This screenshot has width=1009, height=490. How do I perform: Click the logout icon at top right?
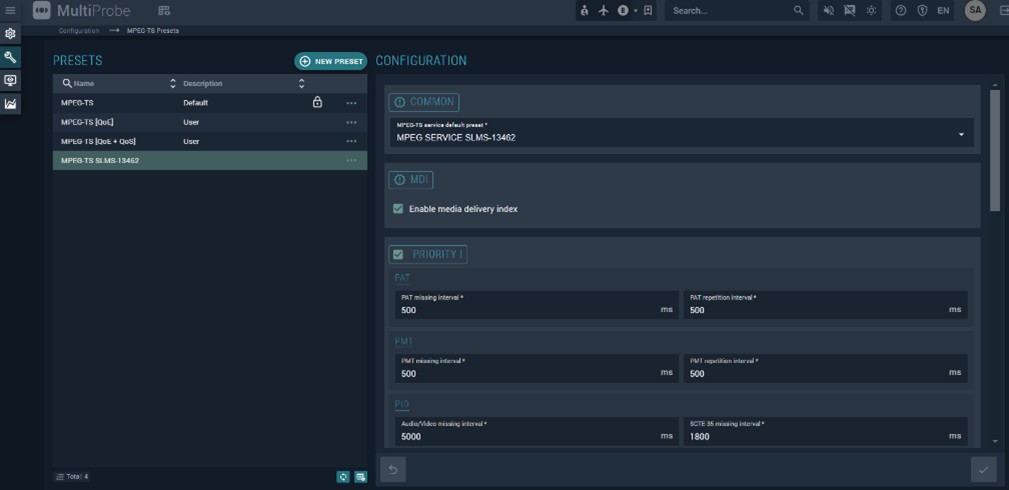coord(1003,11)
